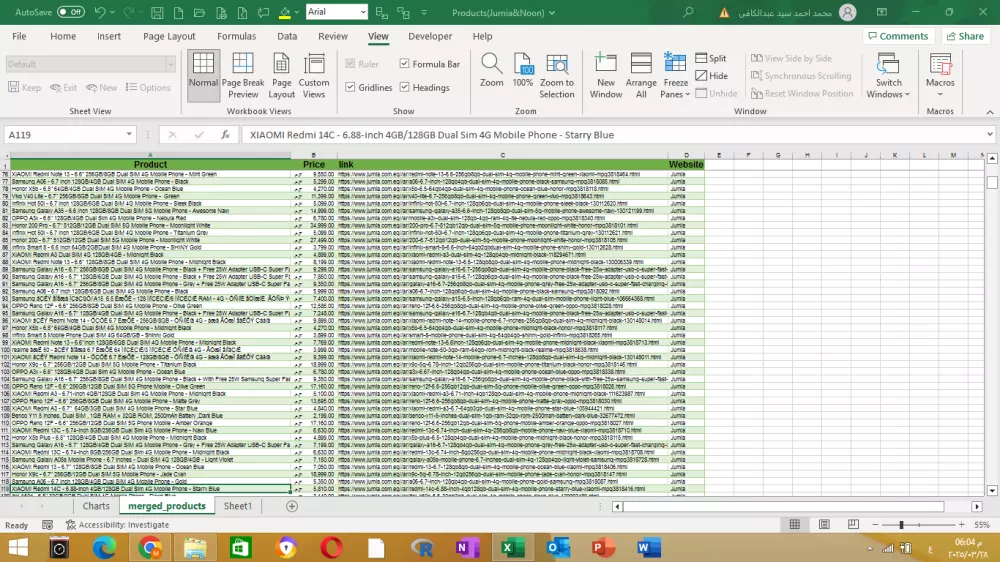Open the file name title dropdown
The image size is (1000, 562).
pos(552,13)
